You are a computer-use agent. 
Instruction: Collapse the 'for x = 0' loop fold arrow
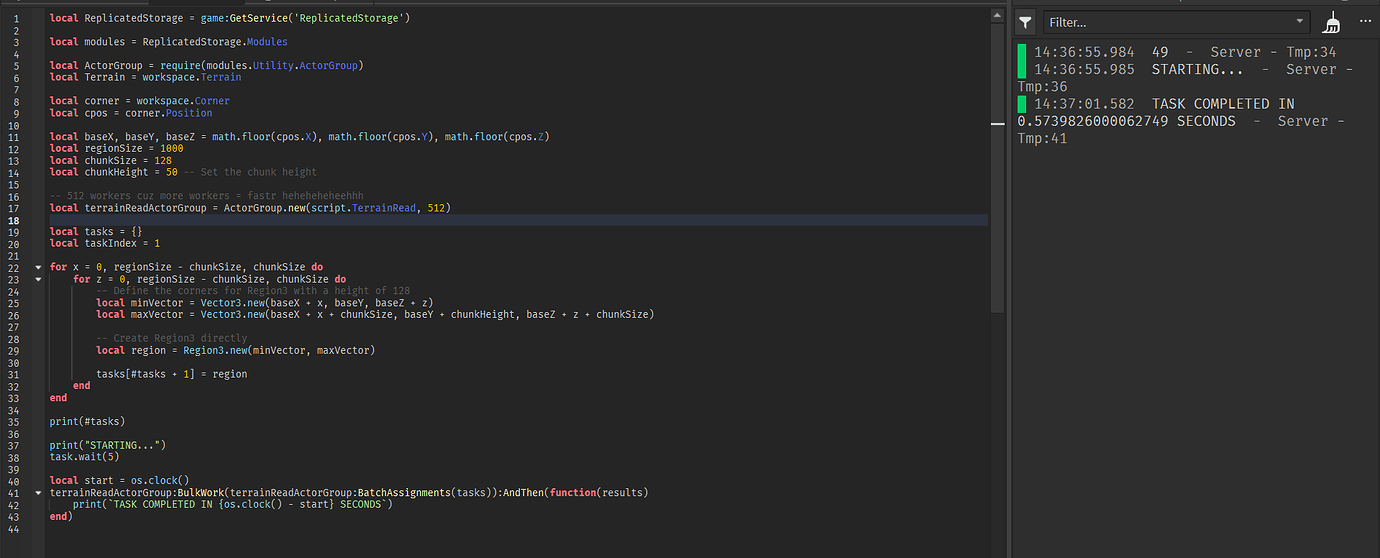[38, 267]
